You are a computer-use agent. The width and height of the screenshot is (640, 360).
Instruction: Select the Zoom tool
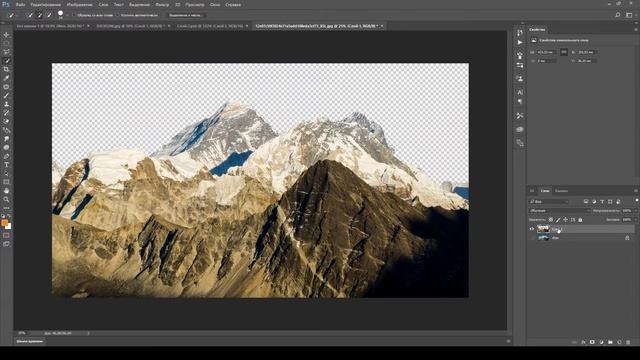6,200
